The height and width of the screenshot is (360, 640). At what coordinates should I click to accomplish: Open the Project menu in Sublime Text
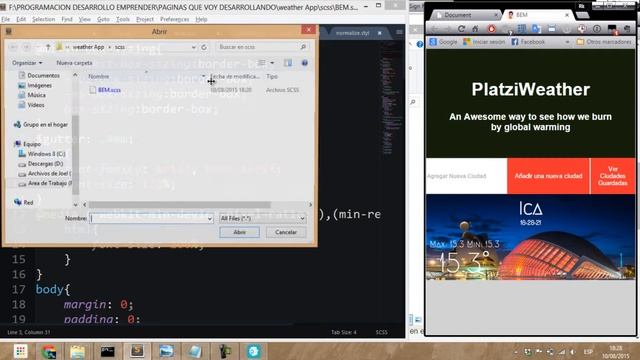145,19
